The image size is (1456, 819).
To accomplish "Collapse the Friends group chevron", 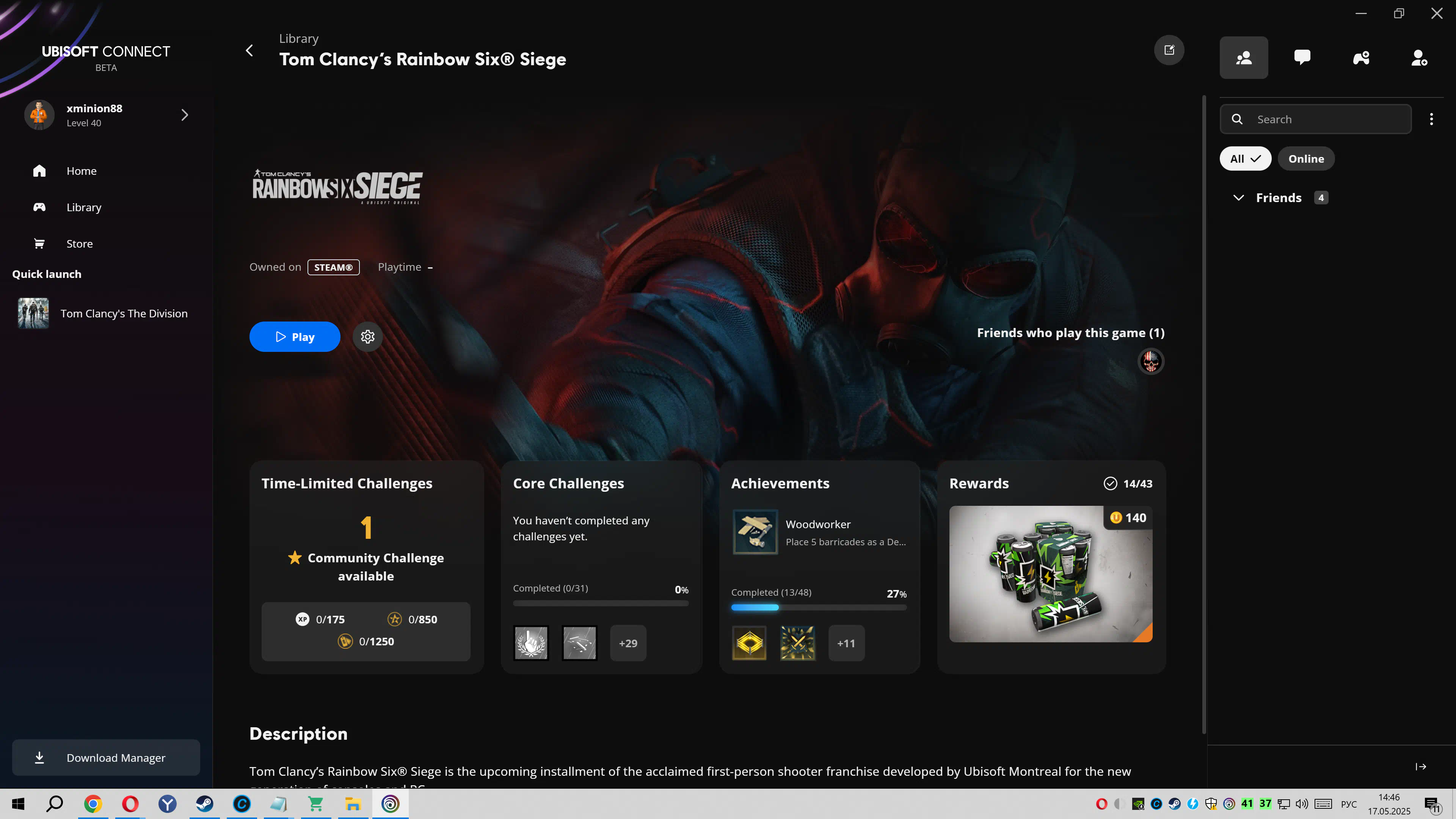I will pyautogui.click(x=1238, y=198).
